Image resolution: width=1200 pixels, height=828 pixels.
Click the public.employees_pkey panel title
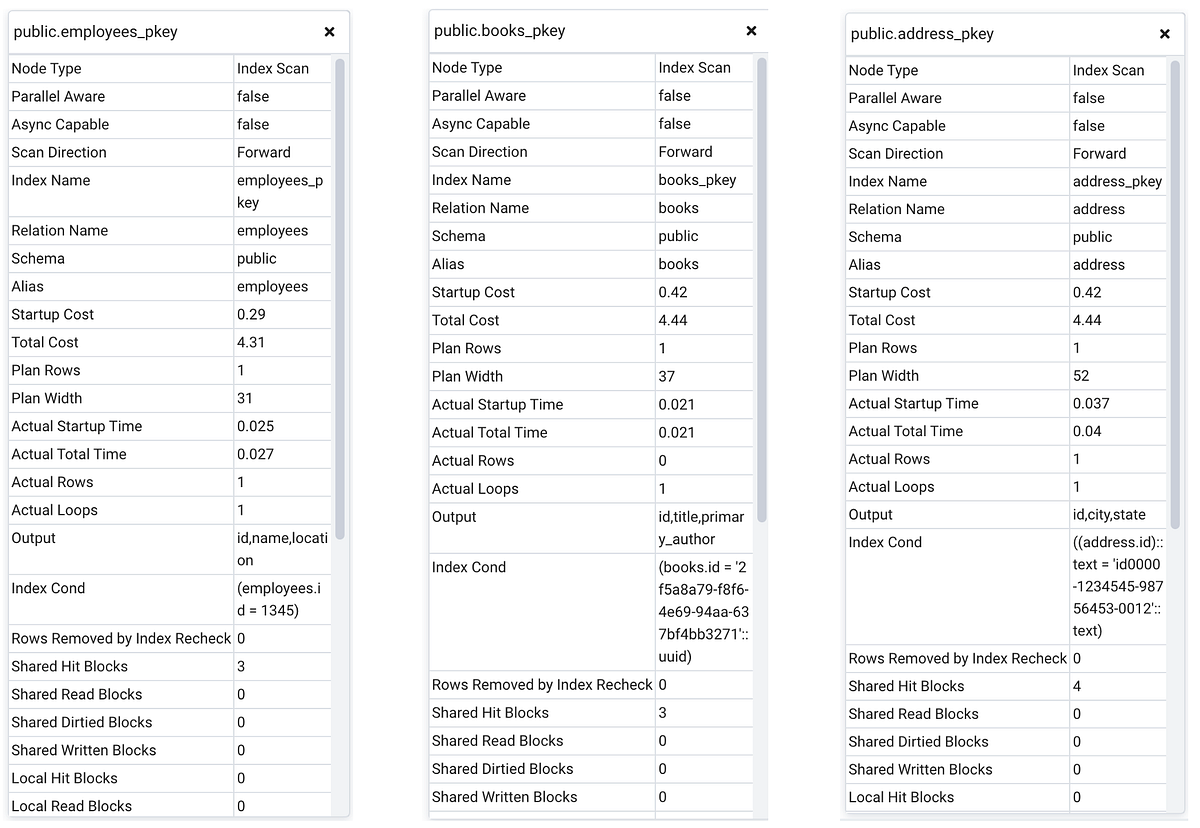pyautogui.click(x=95, y=31)
